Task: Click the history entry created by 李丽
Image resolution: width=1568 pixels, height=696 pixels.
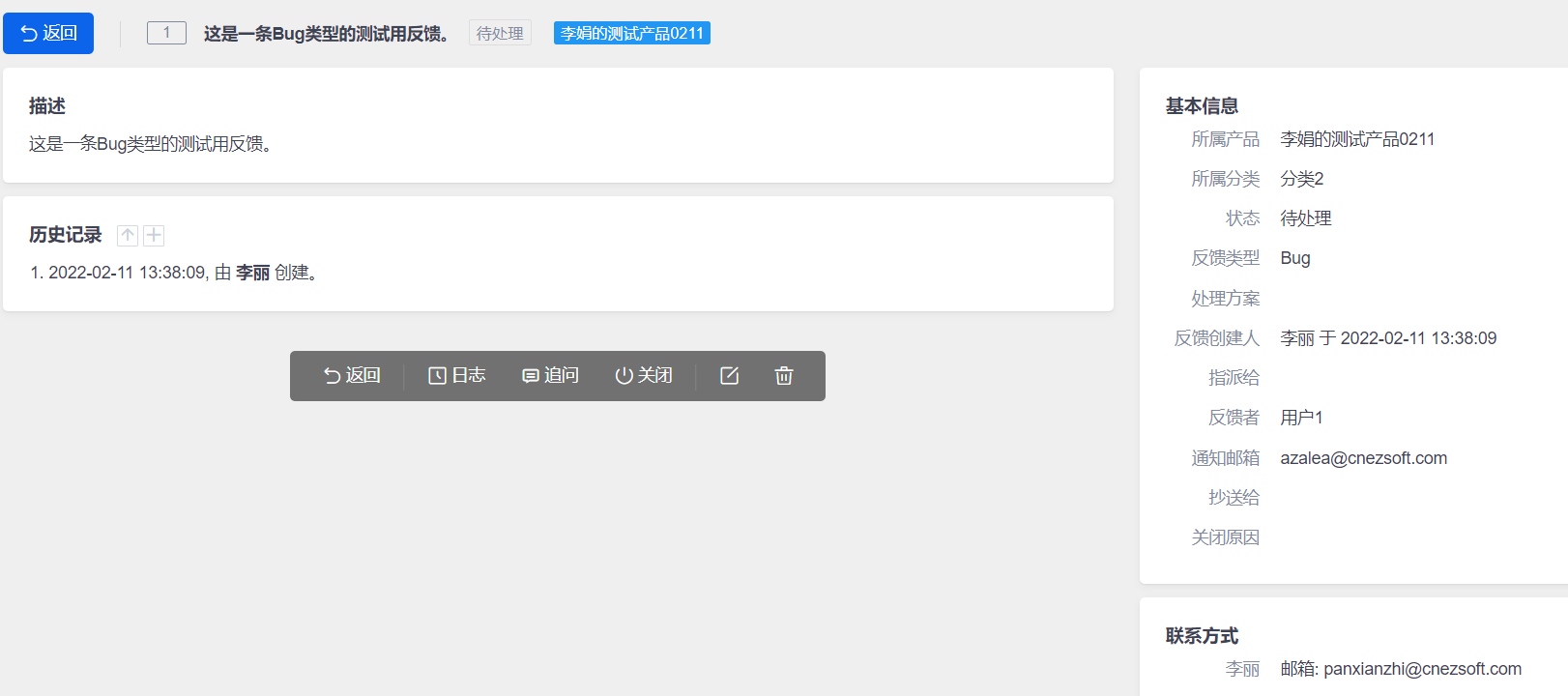Action: tap(174, 273)
